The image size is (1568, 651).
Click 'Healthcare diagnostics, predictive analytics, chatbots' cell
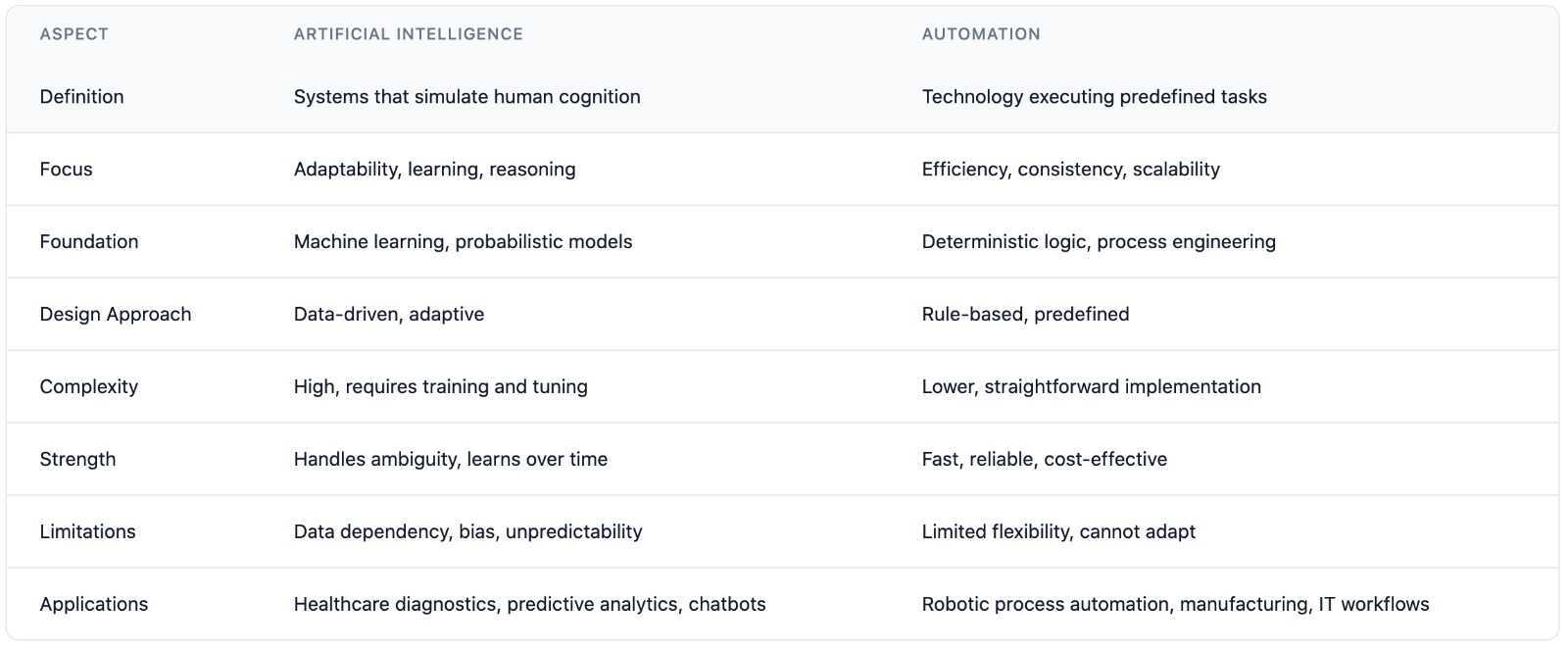(529, 605)
